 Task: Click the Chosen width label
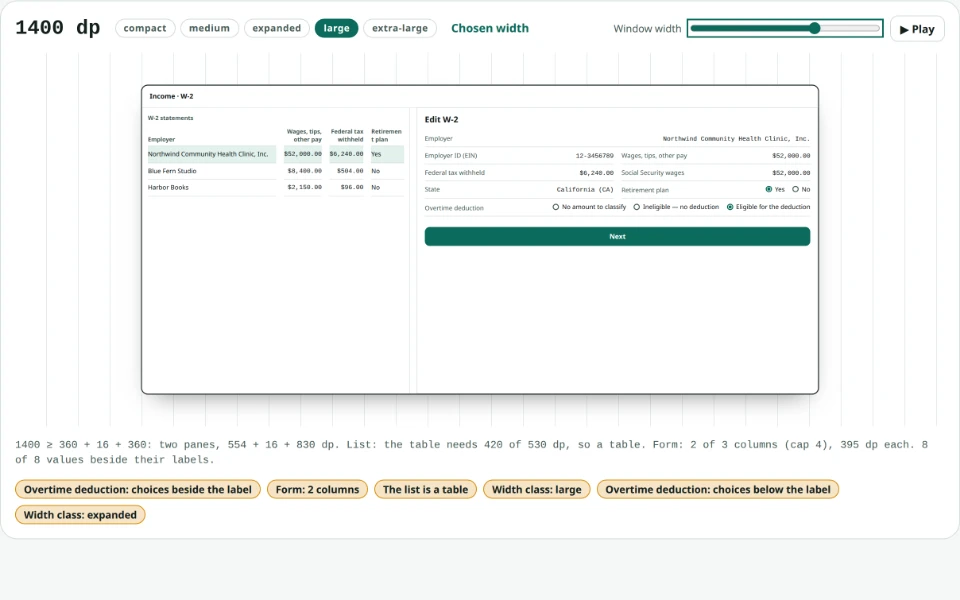490,28
